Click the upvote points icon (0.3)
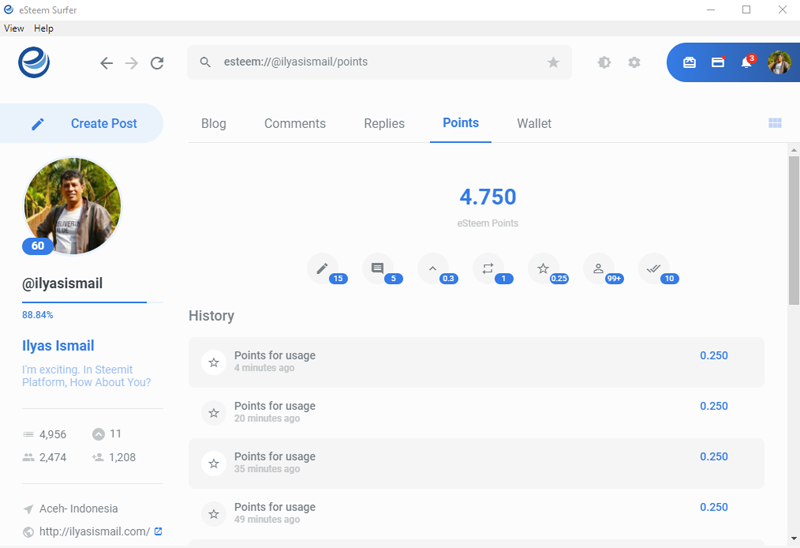 [433, 268]
